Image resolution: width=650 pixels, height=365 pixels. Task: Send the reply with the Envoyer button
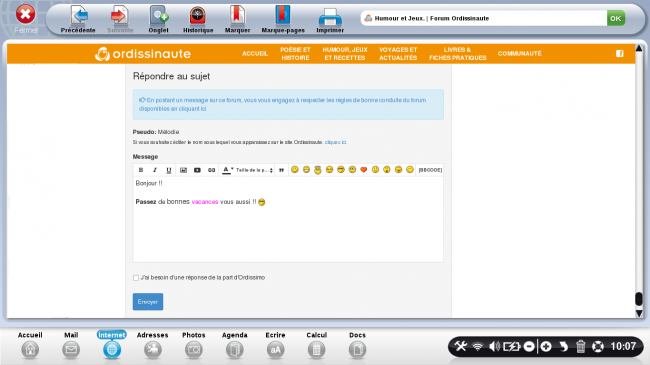(148, 302)
